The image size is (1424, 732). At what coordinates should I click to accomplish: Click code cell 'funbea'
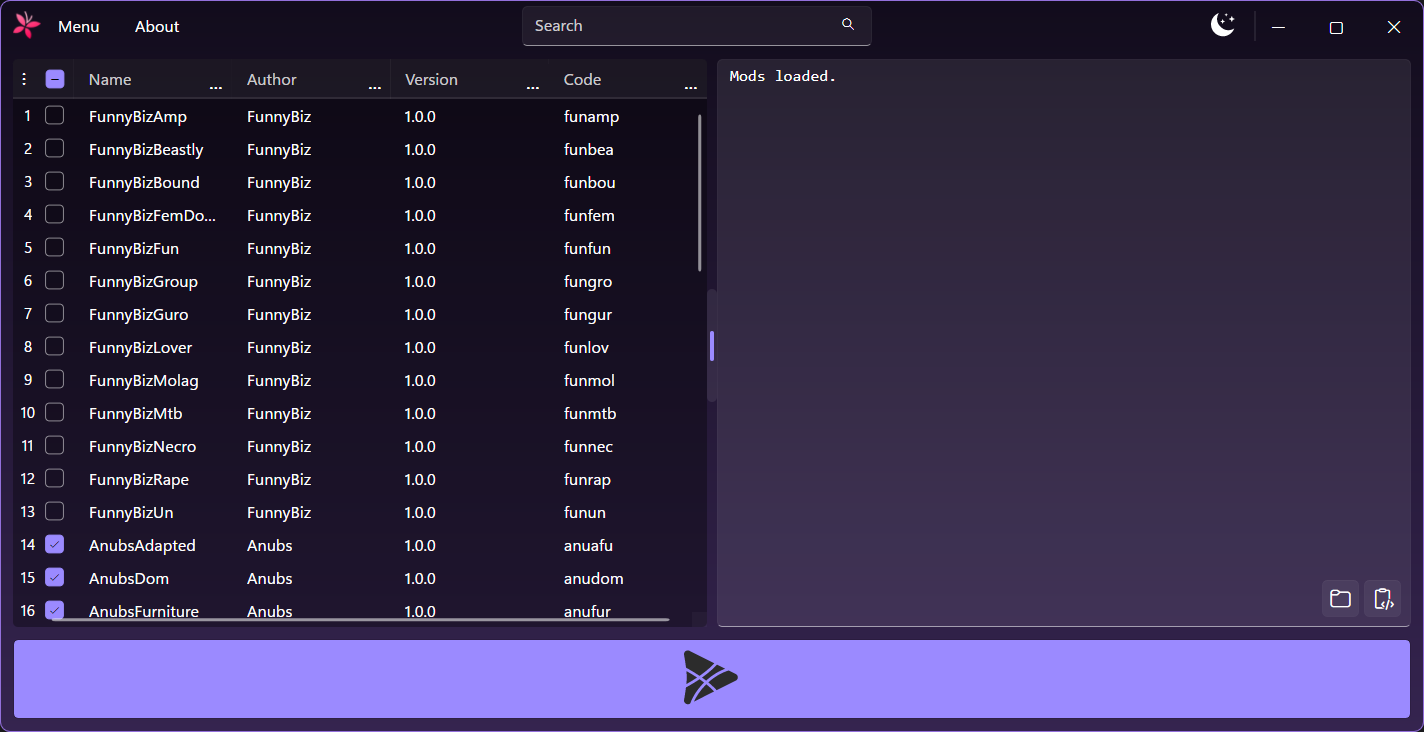click(588, 149)
